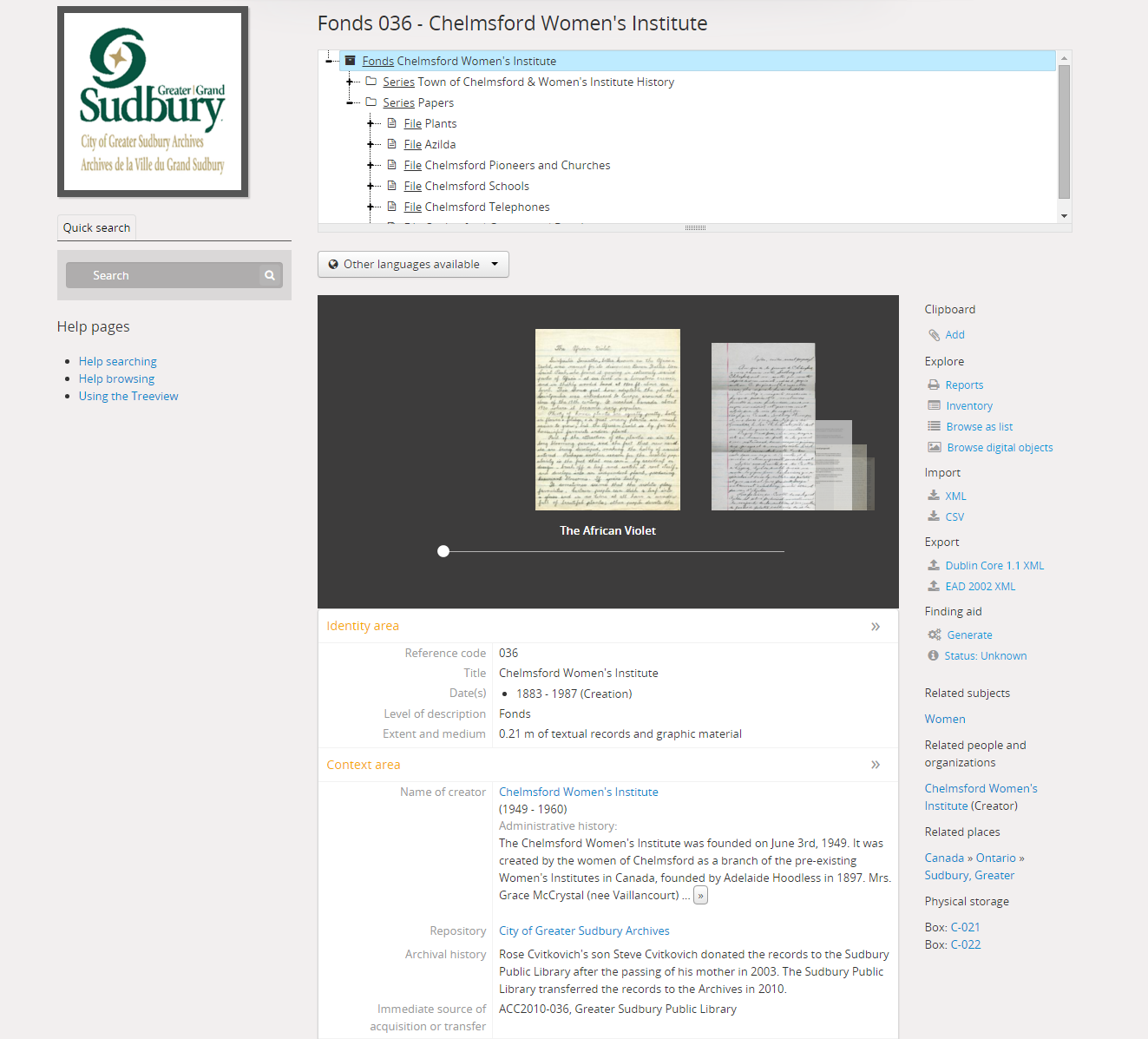
Task: Open the Other languages available dropdown
Action: point(412,264)
